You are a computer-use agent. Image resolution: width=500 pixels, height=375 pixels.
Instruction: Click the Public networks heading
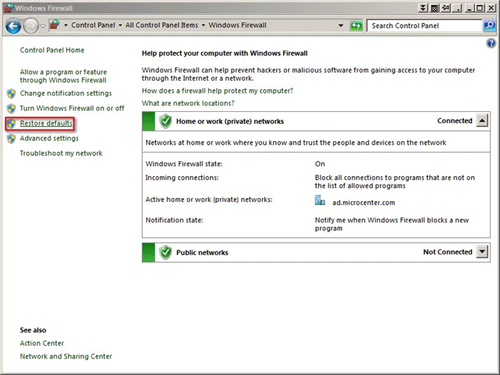pos(202,253)
